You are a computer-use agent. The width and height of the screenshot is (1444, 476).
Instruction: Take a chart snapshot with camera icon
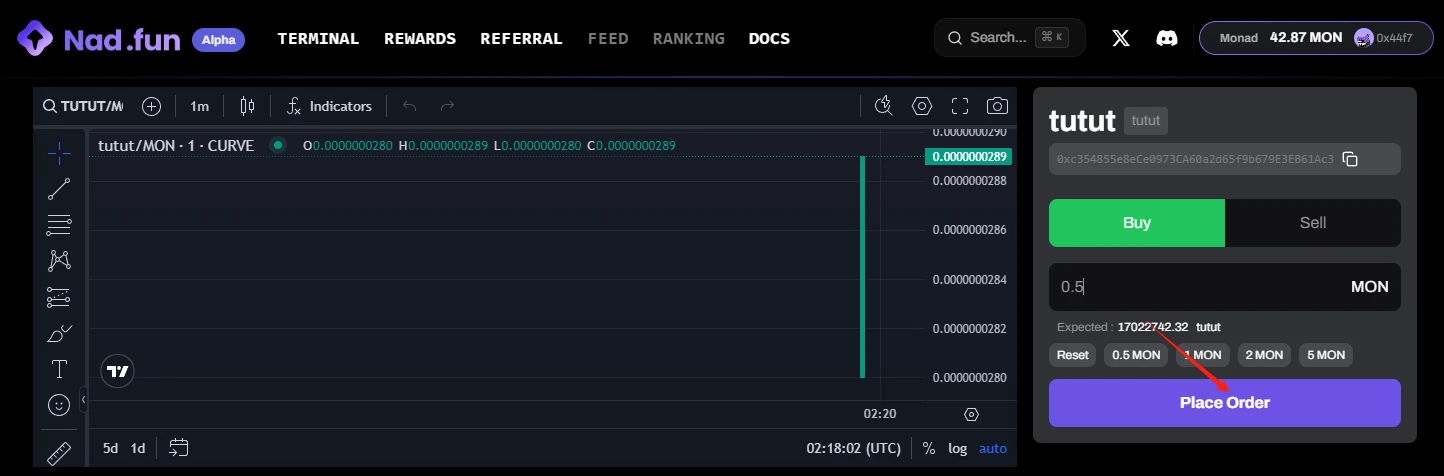point(997,106)
